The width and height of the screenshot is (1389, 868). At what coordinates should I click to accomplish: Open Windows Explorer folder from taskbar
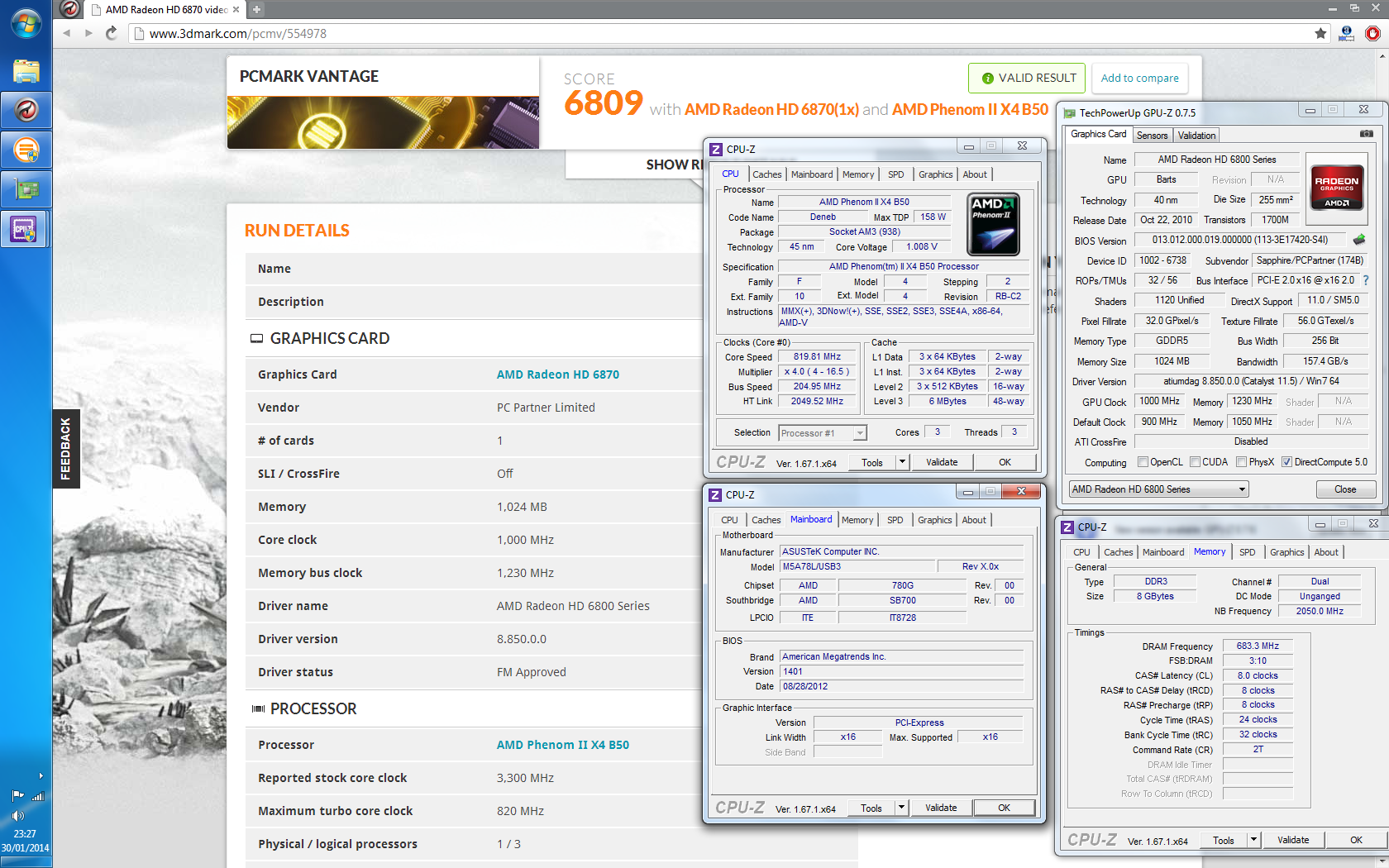pos(26,71)
